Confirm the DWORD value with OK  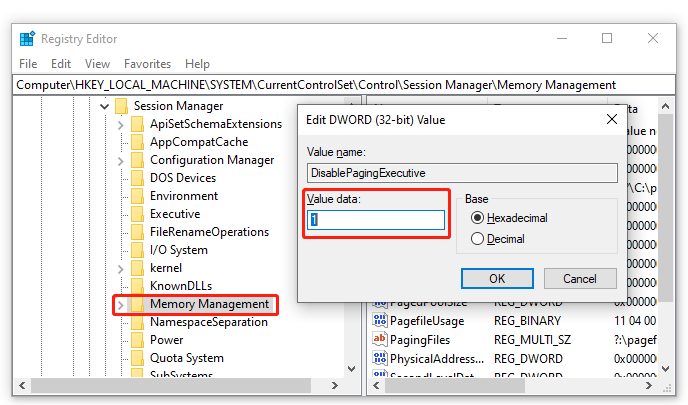[x=497, y=279]
